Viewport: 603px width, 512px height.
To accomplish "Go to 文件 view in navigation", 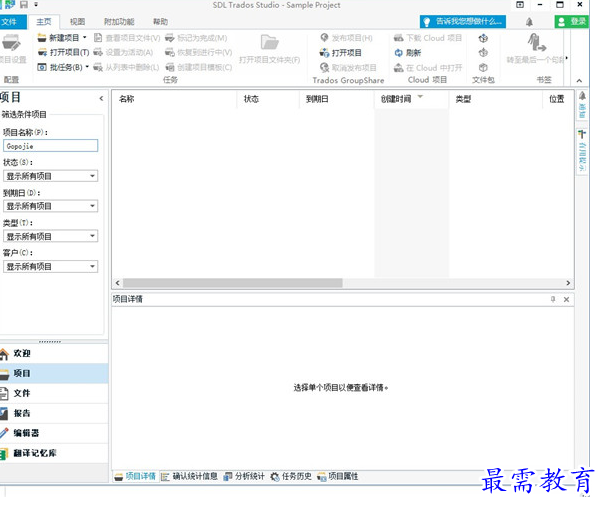I will coord(54,393).
